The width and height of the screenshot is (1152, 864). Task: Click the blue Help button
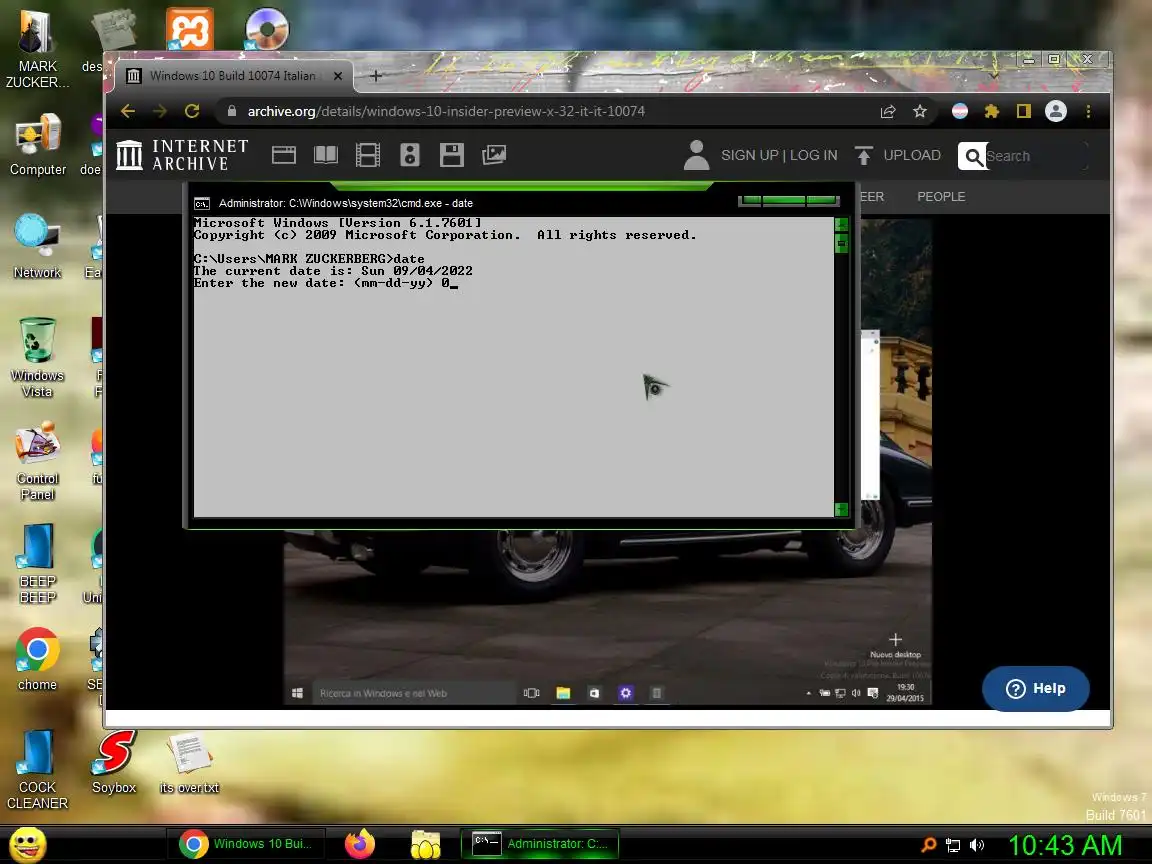1035,688
